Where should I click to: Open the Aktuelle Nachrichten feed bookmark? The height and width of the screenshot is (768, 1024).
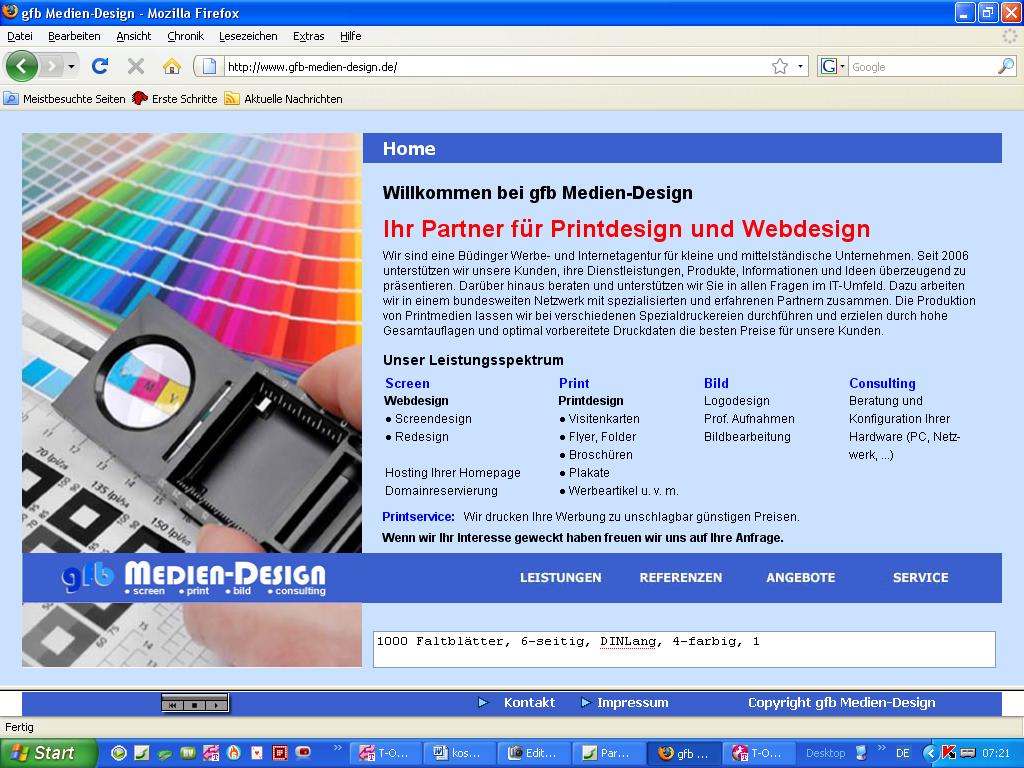tap(283, 99)
